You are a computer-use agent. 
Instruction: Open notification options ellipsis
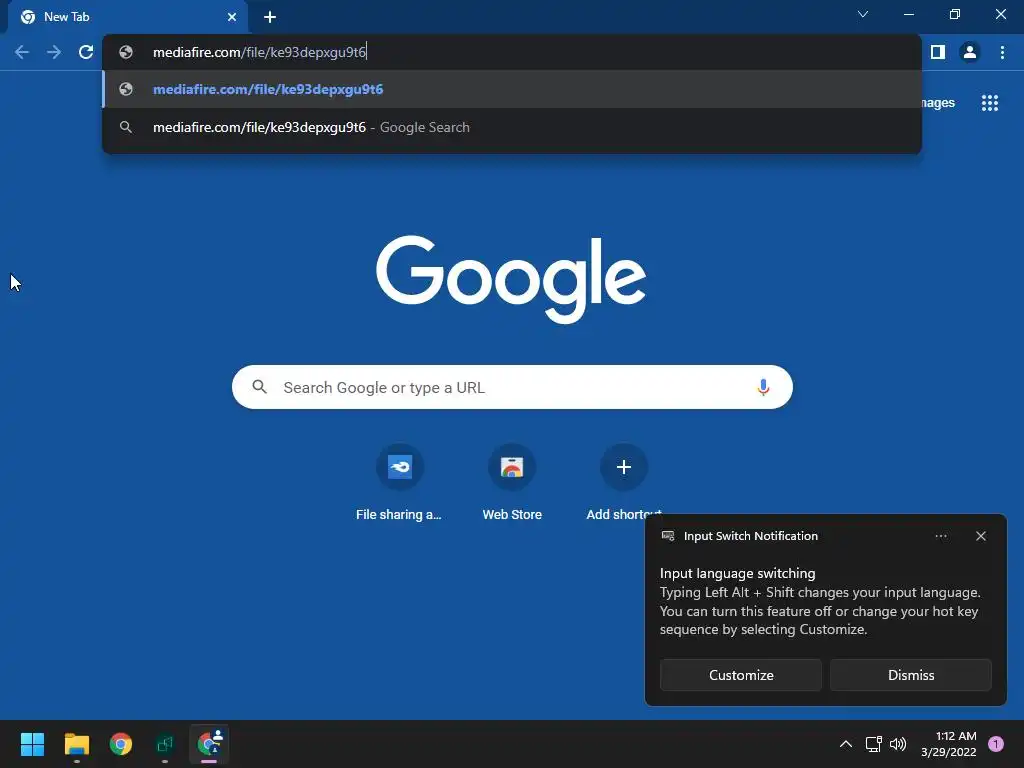tap(941, 536)
